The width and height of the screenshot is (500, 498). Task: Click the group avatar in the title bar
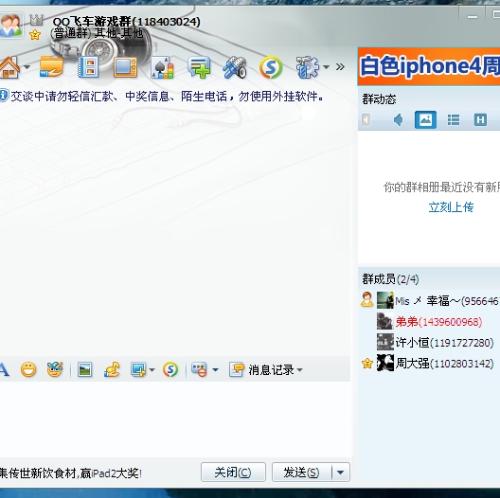tap(11, 25)
